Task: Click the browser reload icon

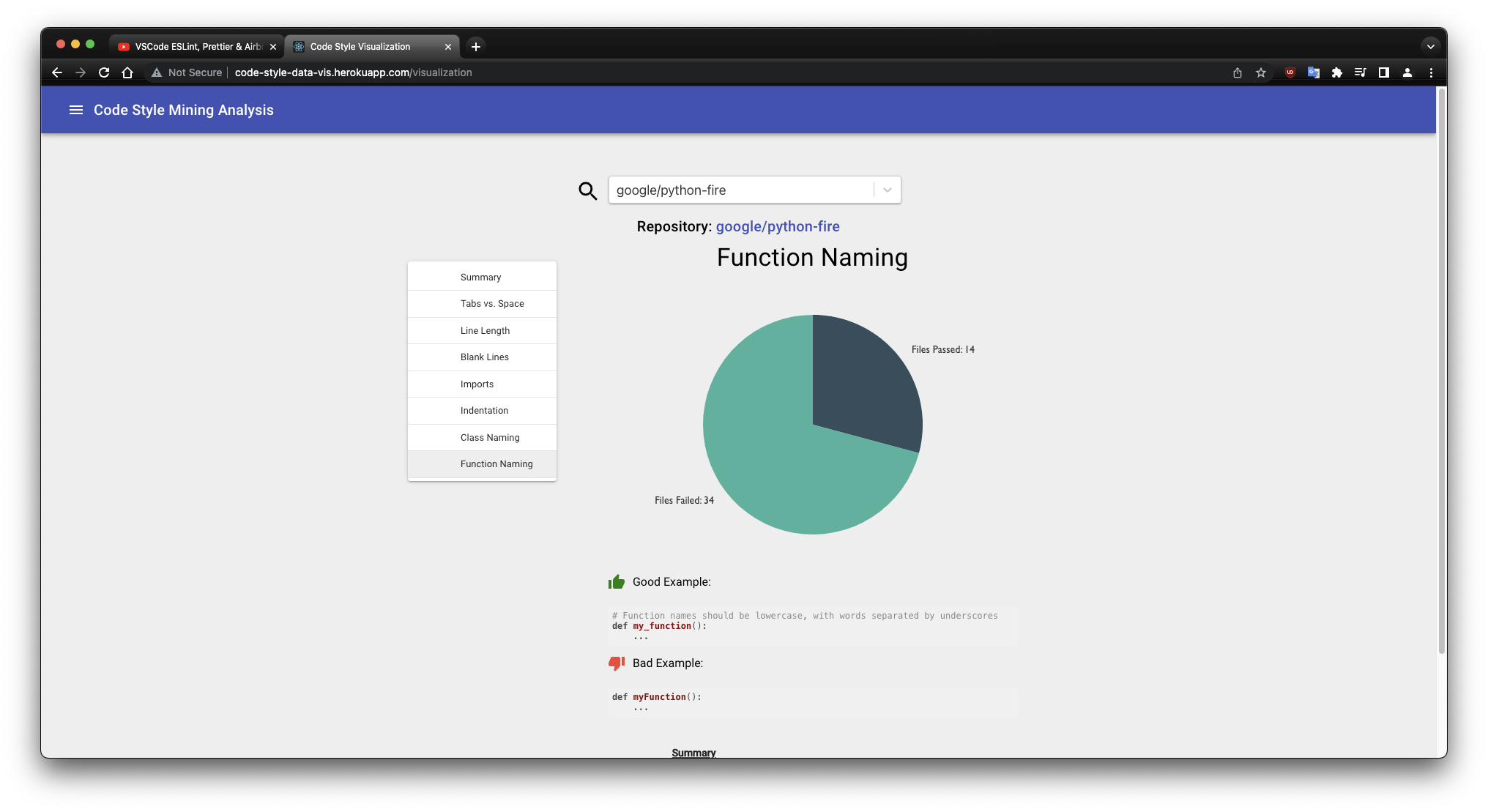Action: (x=104, y=72)
